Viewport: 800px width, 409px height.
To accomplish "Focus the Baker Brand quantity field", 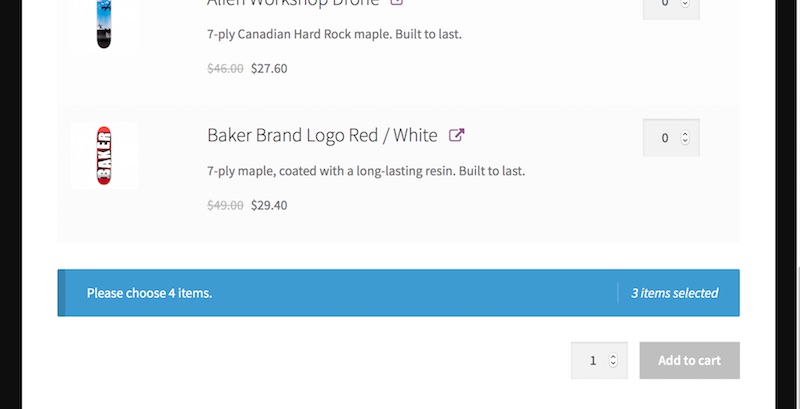I will [665, 138].
